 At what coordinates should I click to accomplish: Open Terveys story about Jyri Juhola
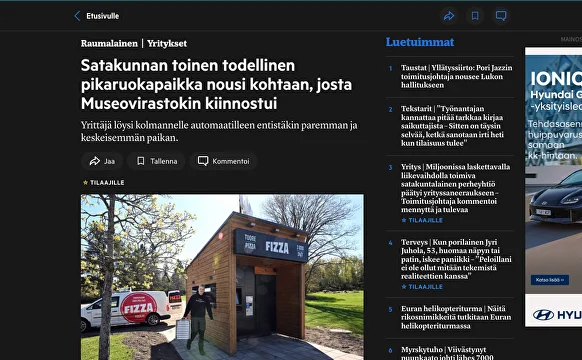point(456,259)
